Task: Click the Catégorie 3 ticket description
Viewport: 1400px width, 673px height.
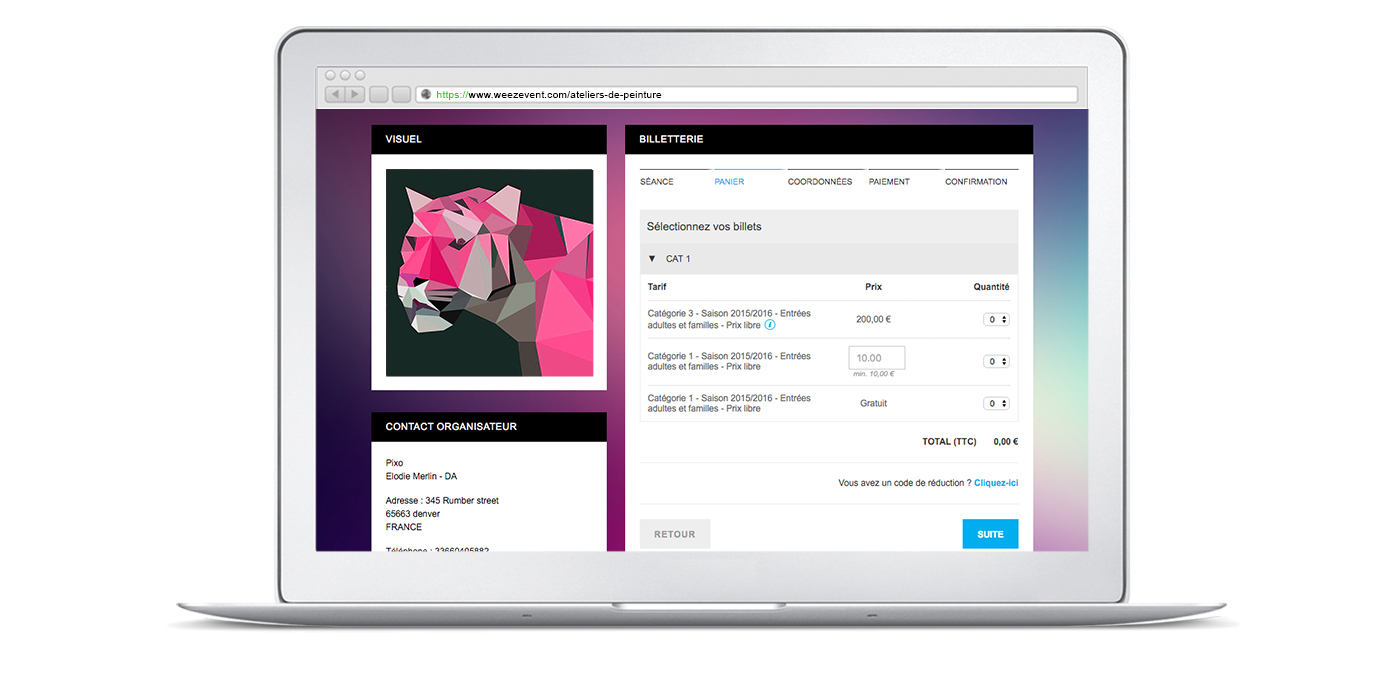Action: tap(729, 319)
